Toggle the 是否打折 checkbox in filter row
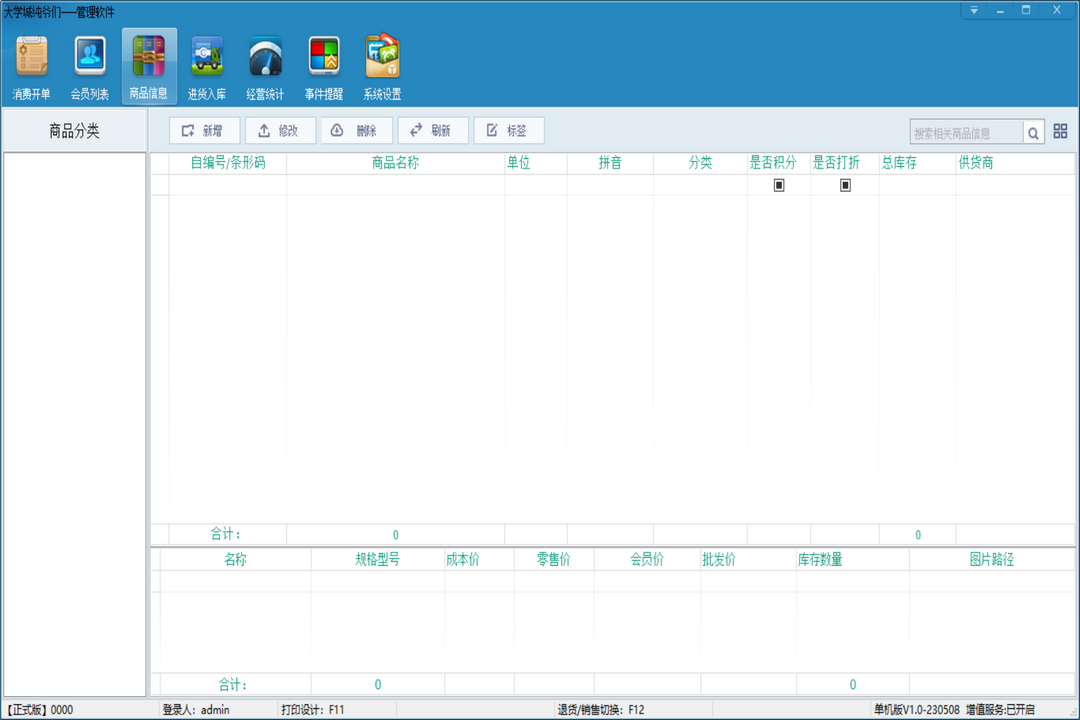Viewport: 1080px width, 720px height. click(845, 185)
